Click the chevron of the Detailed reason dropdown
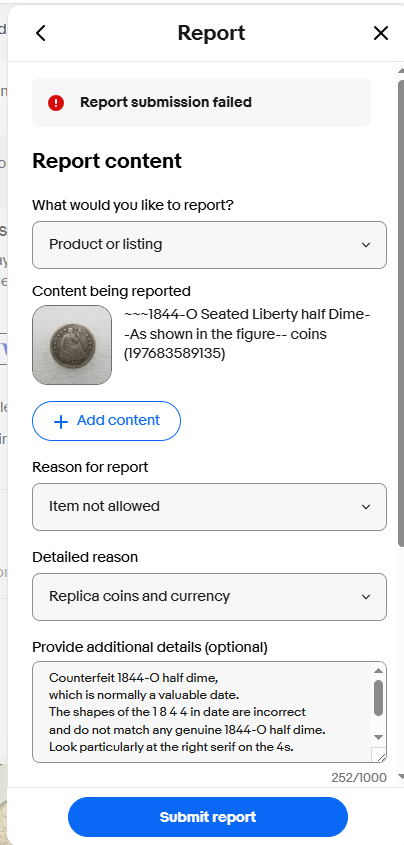Viewport: 404px width, 845px height. pyautogui.click(x=366, y=597)
